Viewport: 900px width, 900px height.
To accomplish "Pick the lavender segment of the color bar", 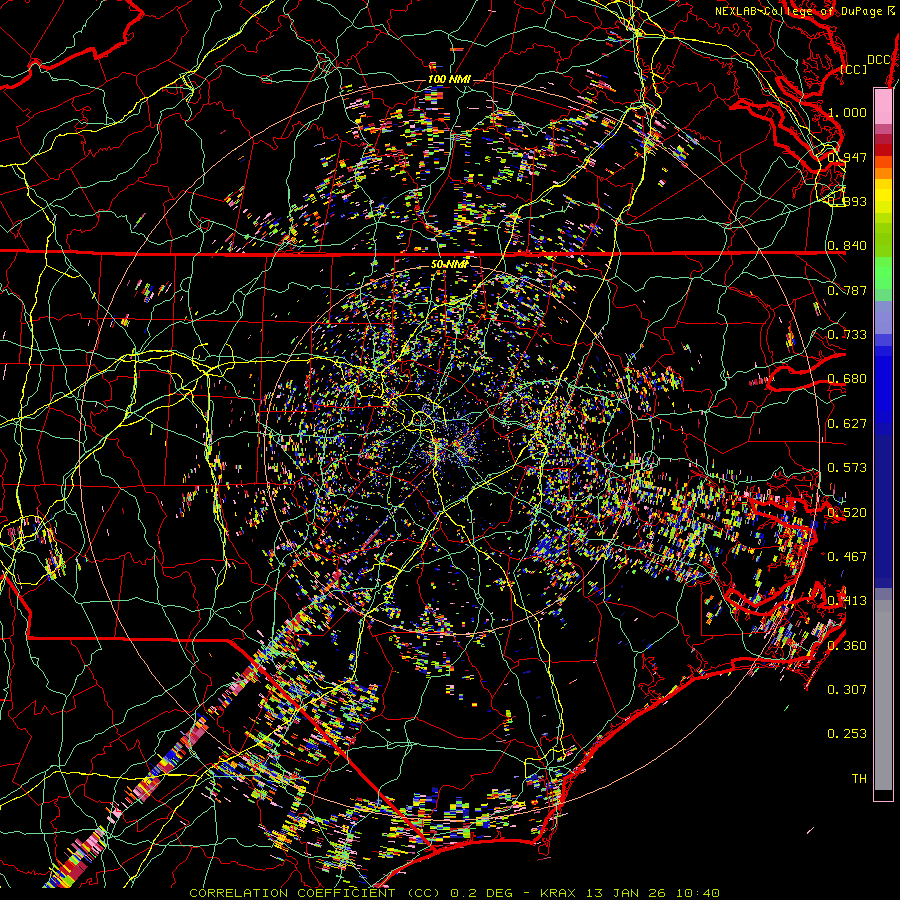I will 883,317.
